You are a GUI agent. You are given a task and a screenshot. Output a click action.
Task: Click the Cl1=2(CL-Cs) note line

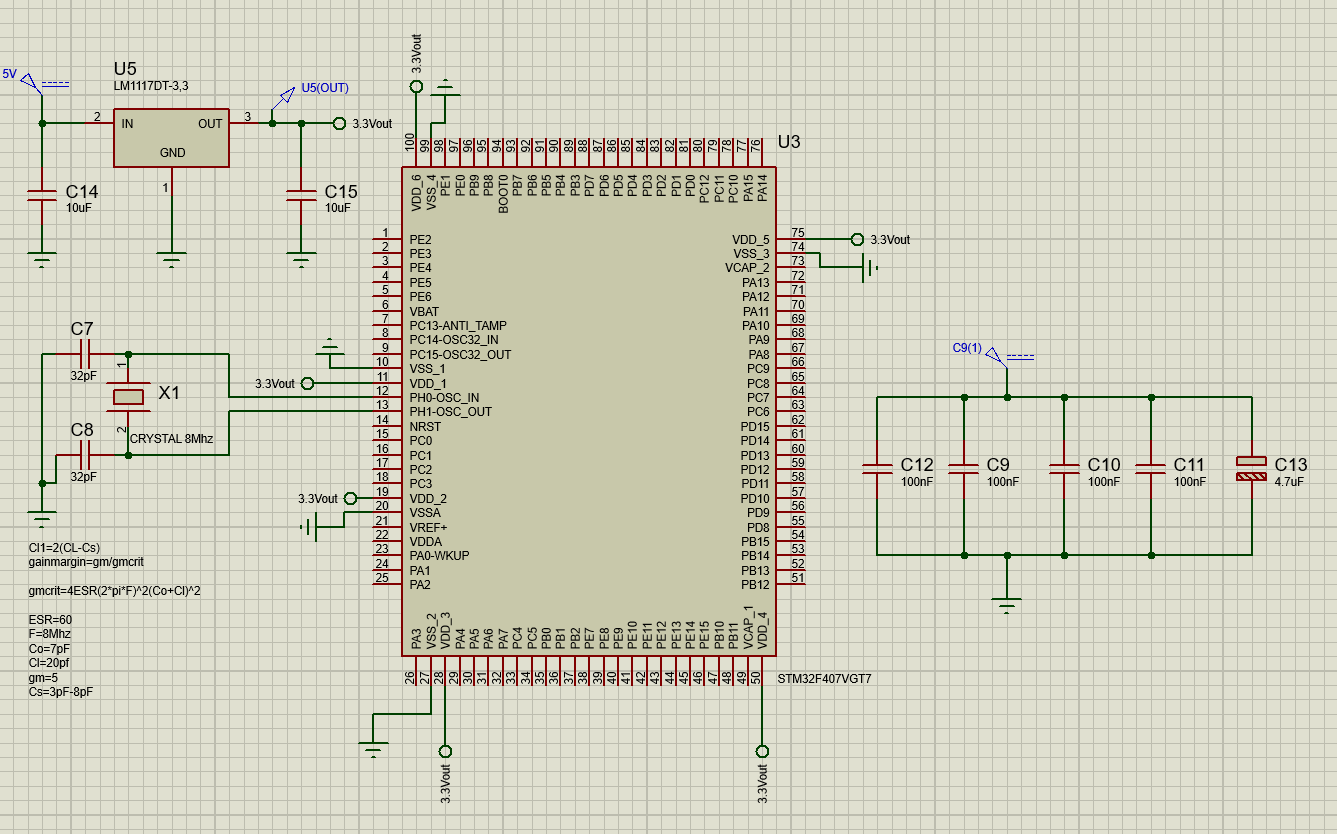[x=64, y=548]
